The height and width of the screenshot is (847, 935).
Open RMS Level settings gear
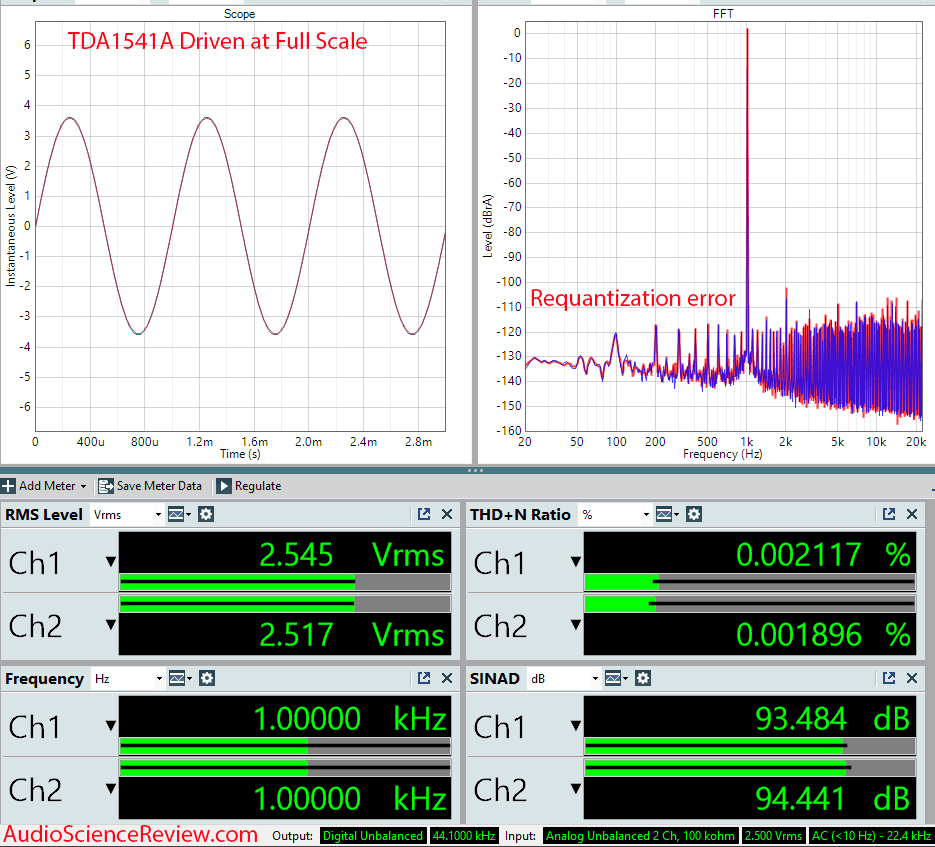pos(206,514)
